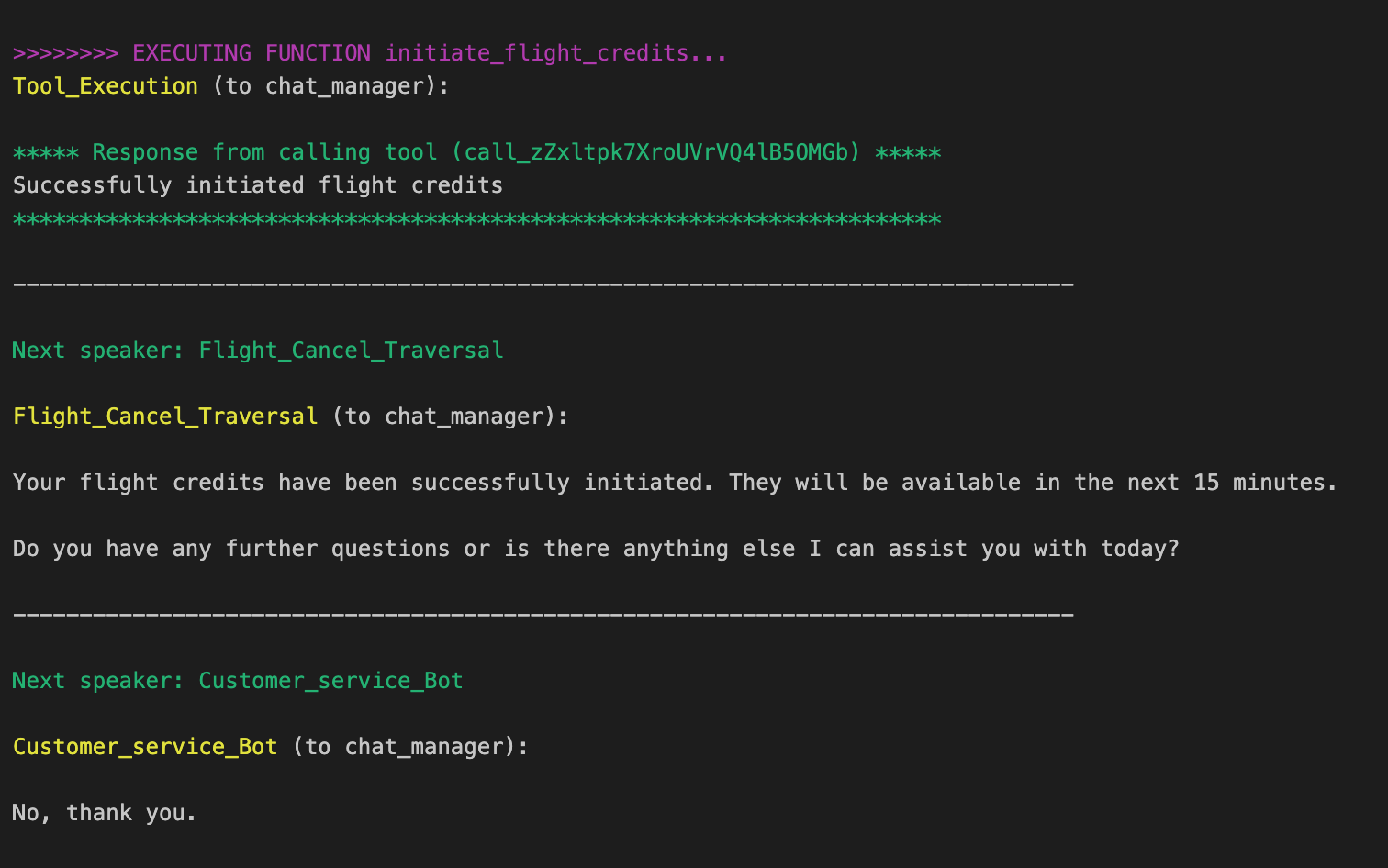
Task: Click the yellow Customer_service_Bot speaker label
Action: [145, 747]
